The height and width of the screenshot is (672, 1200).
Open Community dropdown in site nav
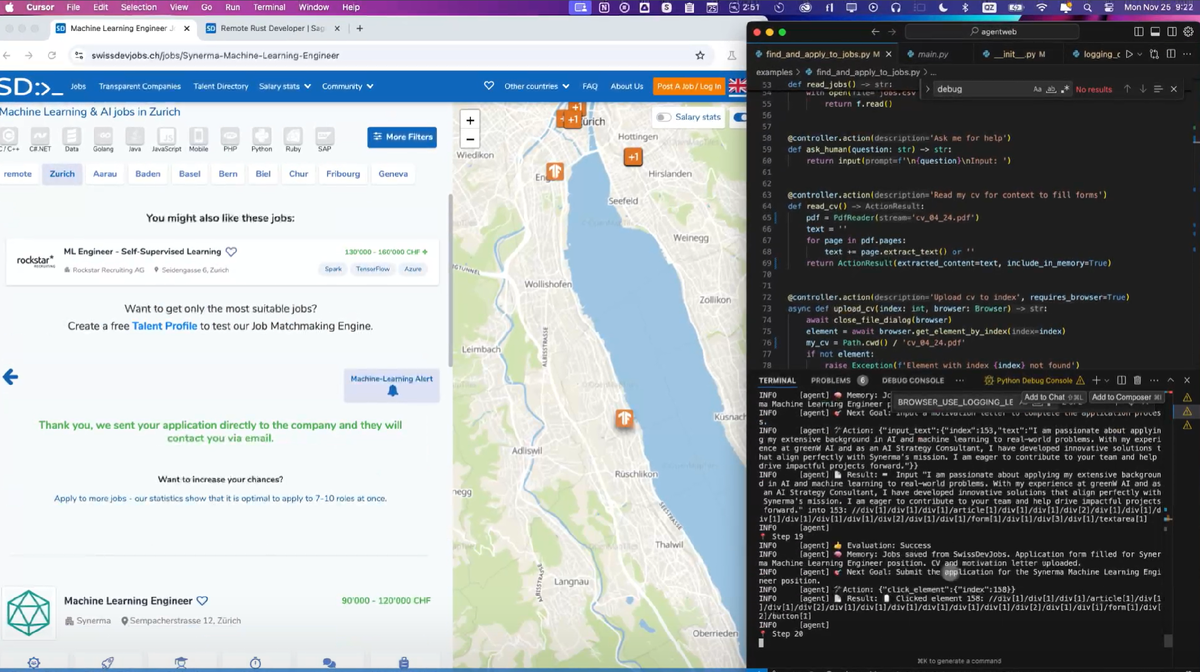(x=347, y=86)
